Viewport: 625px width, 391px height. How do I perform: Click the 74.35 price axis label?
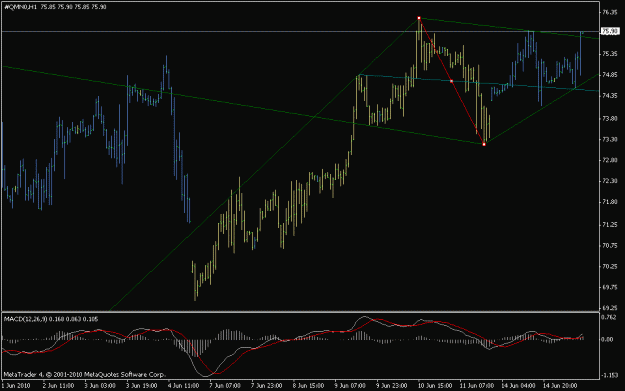[610, 96]
